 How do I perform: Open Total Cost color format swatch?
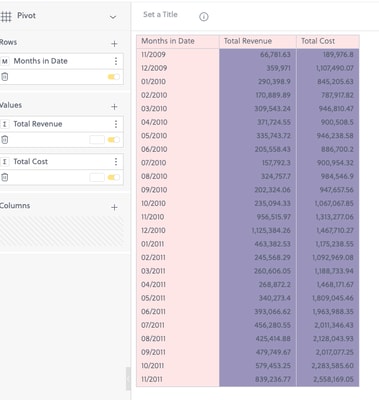click(97, 177)
